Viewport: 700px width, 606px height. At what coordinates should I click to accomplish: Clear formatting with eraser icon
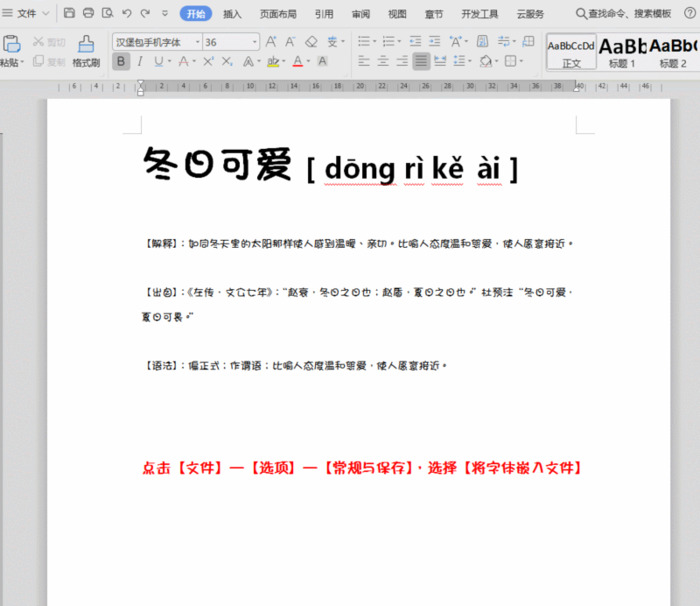click(311, 42)
